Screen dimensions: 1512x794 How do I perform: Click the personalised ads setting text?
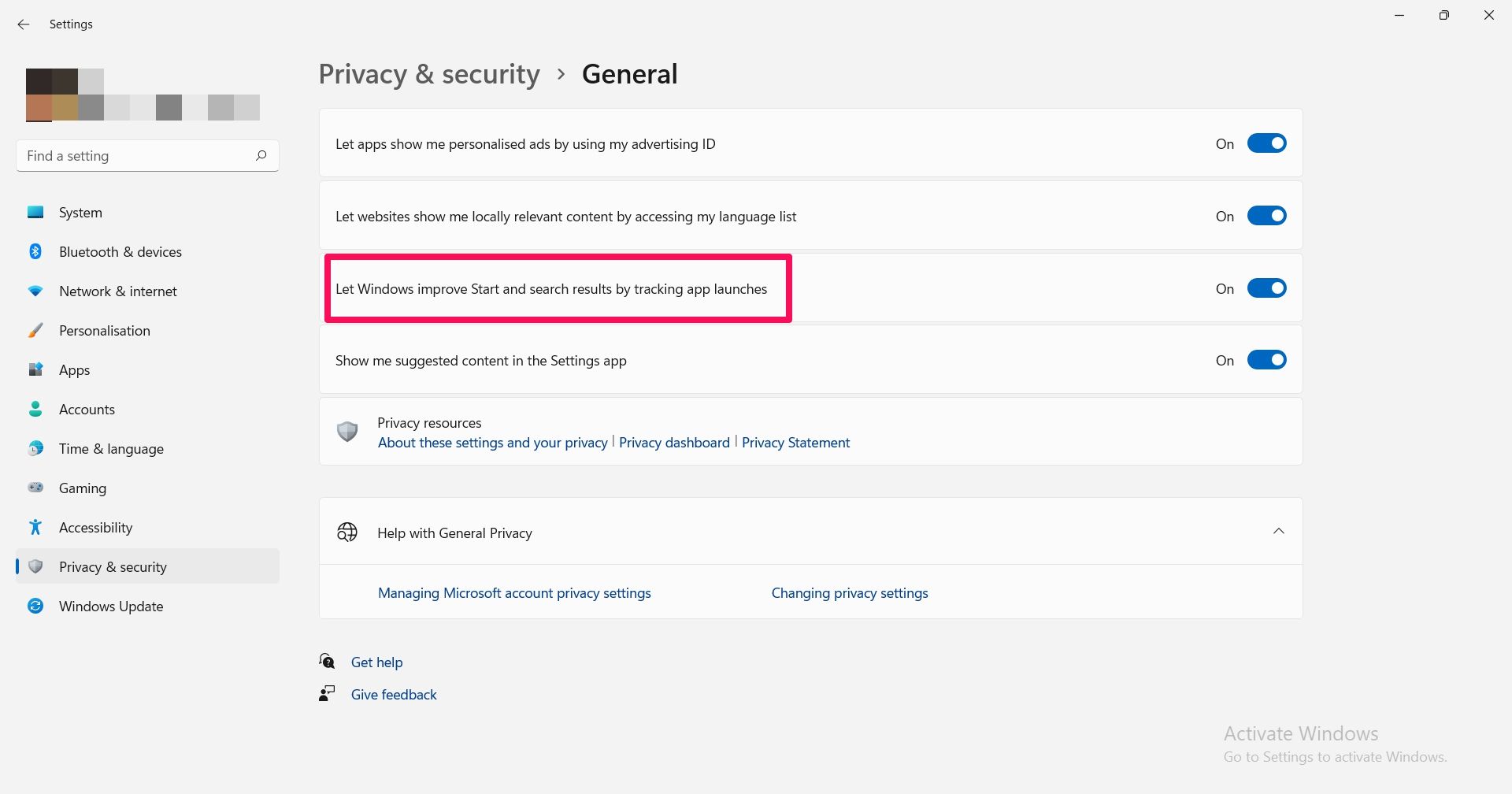[525, 144]
